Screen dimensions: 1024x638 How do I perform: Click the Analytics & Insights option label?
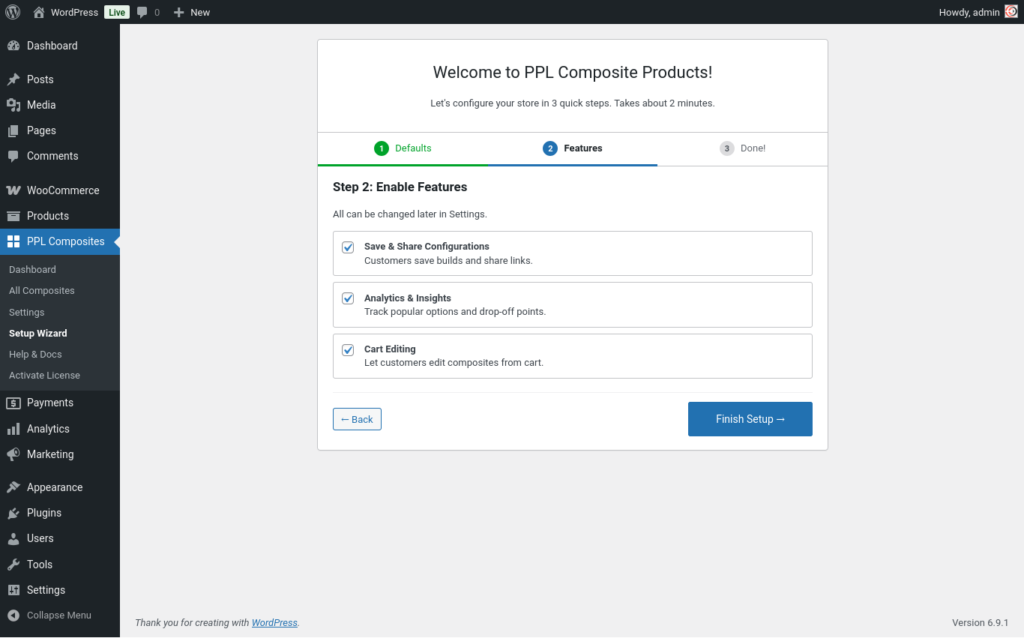pyautogui.click(x=408, y=298)
